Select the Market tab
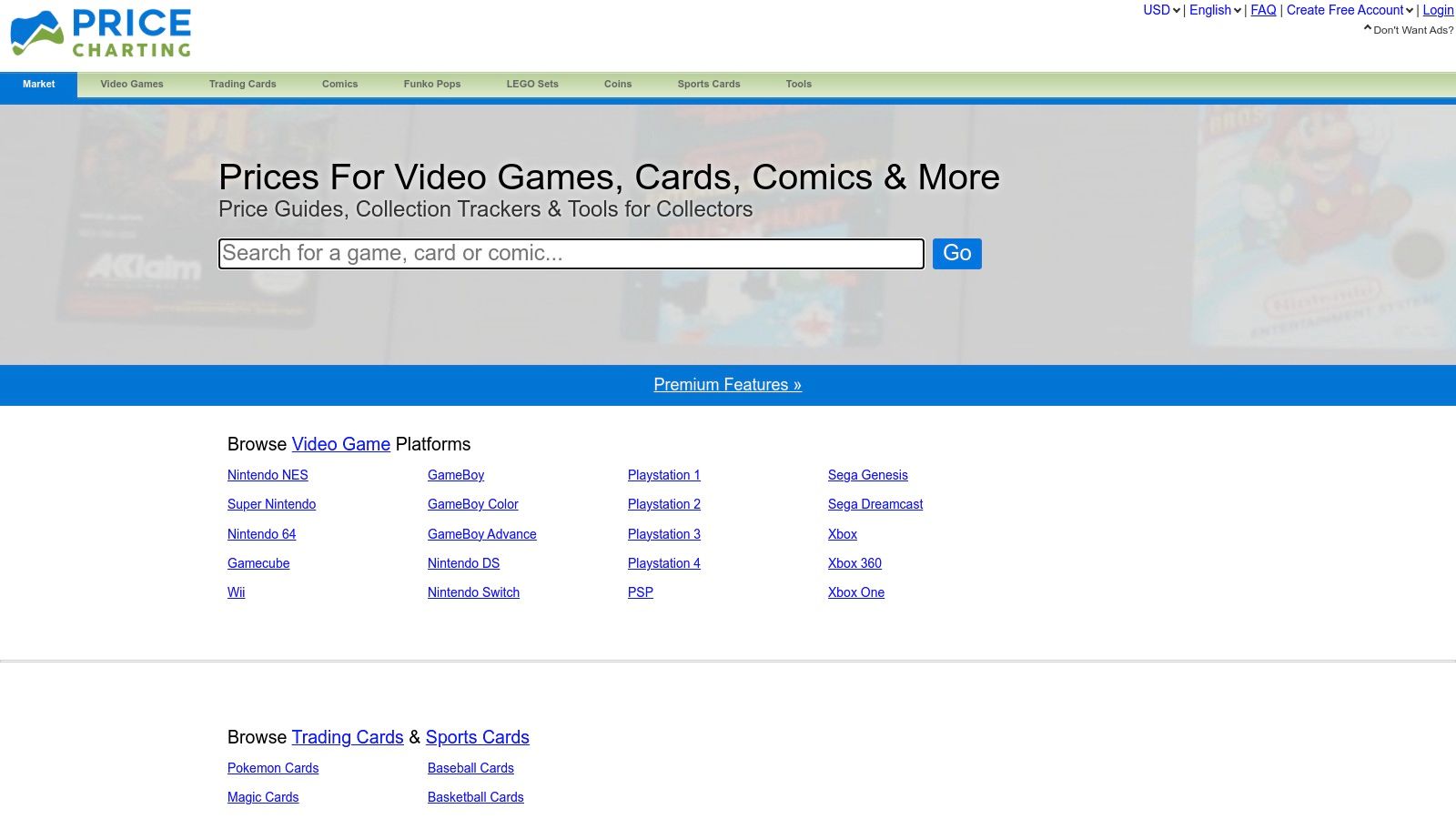 coord(38,84)
